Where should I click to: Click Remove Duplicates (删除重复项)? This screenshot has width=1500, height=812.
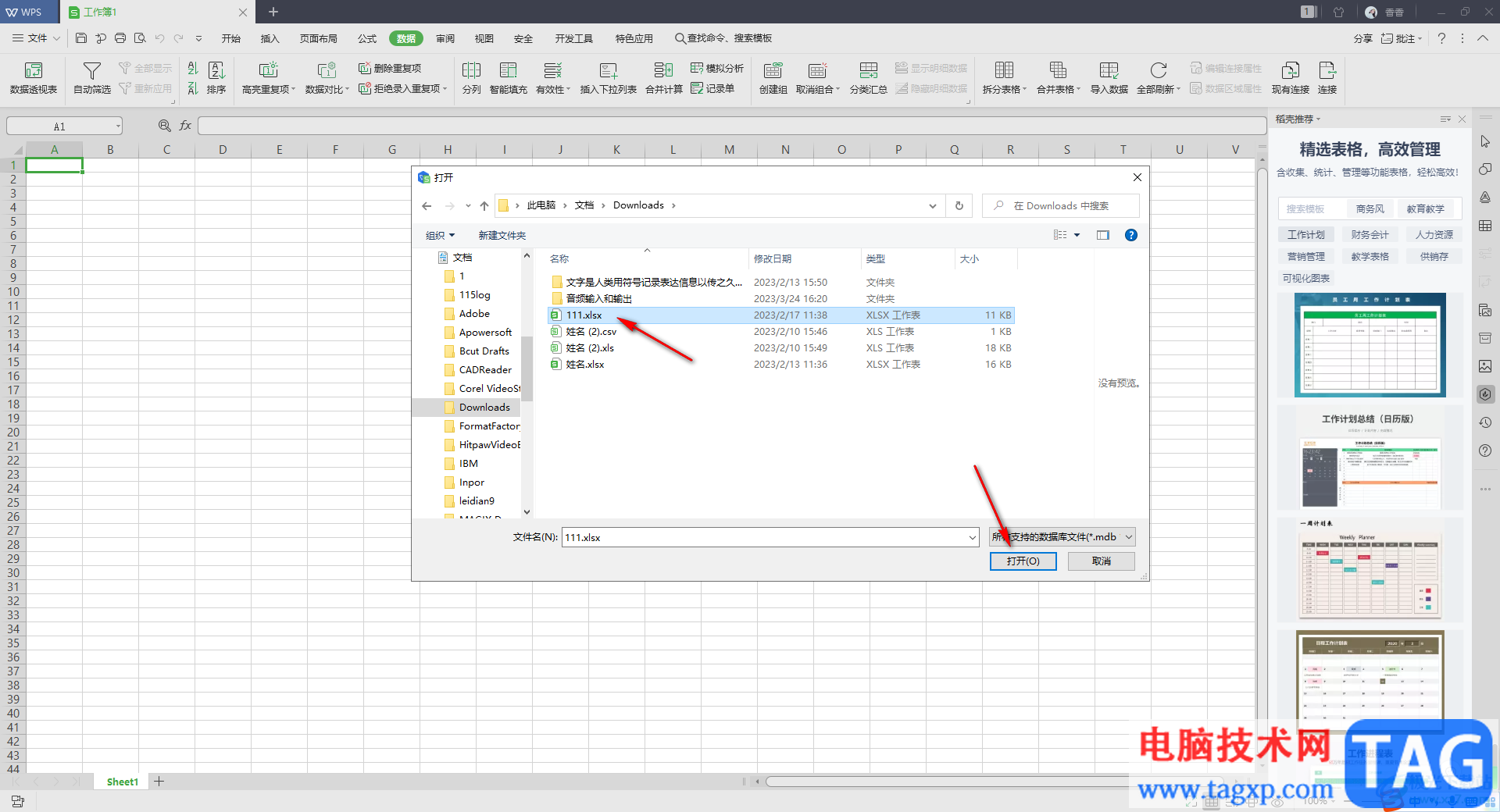[x=390, y=68]
